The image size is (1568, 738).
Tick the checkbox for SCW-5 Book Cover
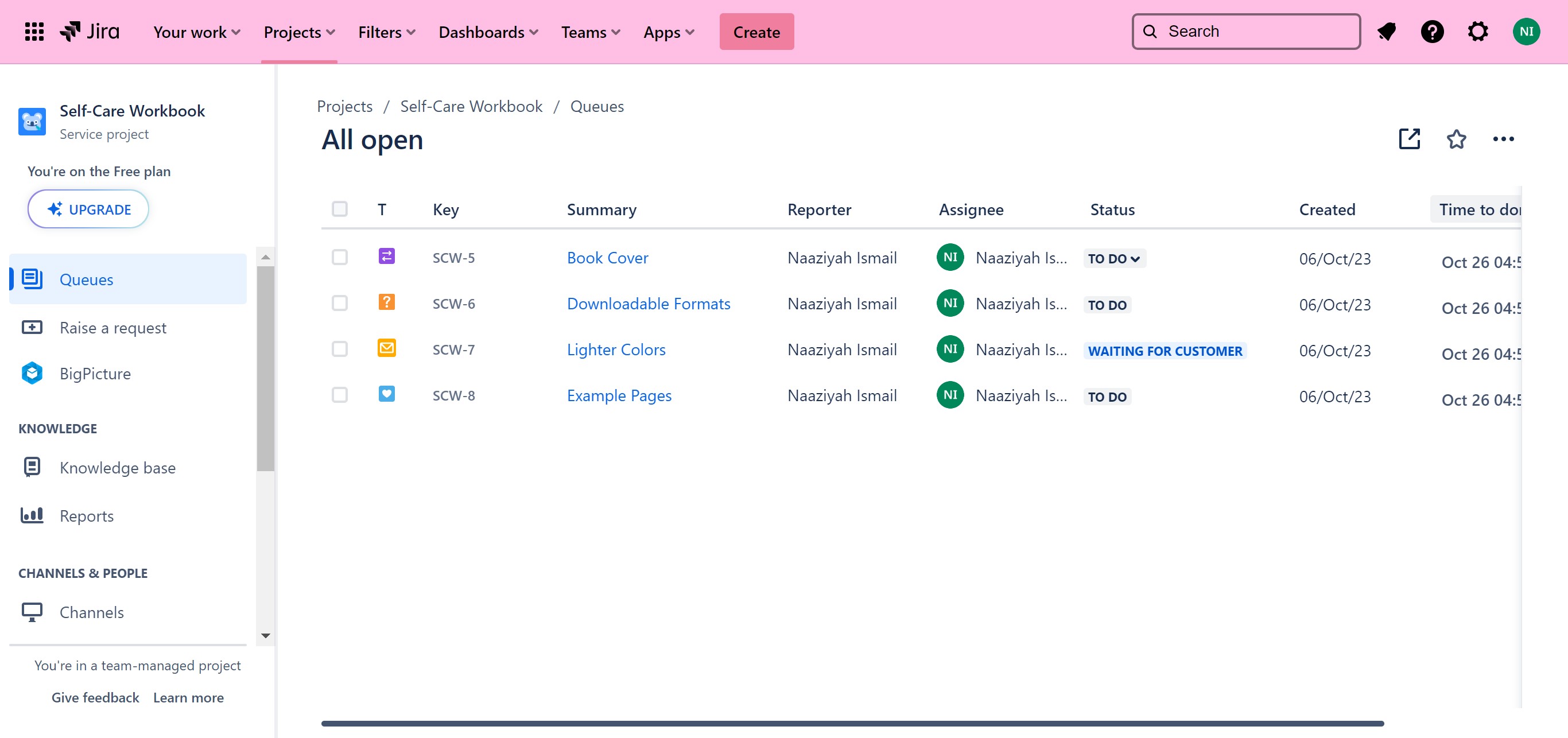click(340, 257)
